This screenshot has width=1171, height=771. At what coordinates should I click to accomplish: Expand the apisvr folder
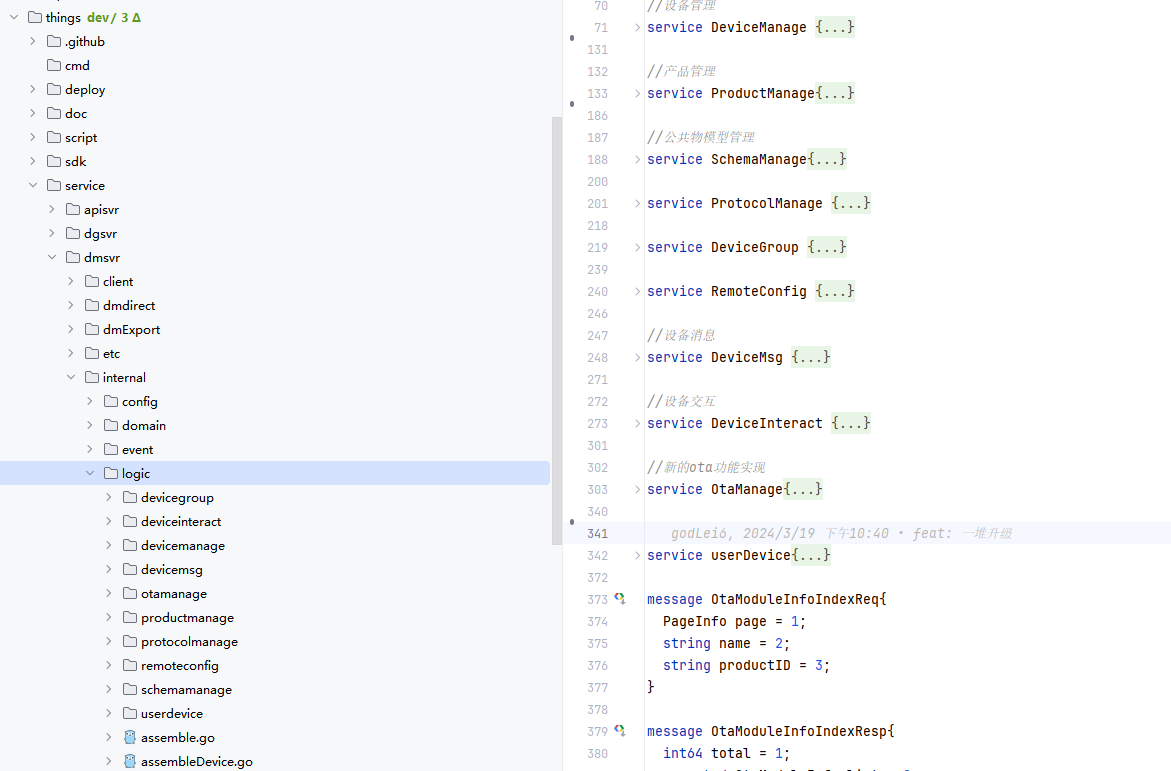[x=52, y=209]
